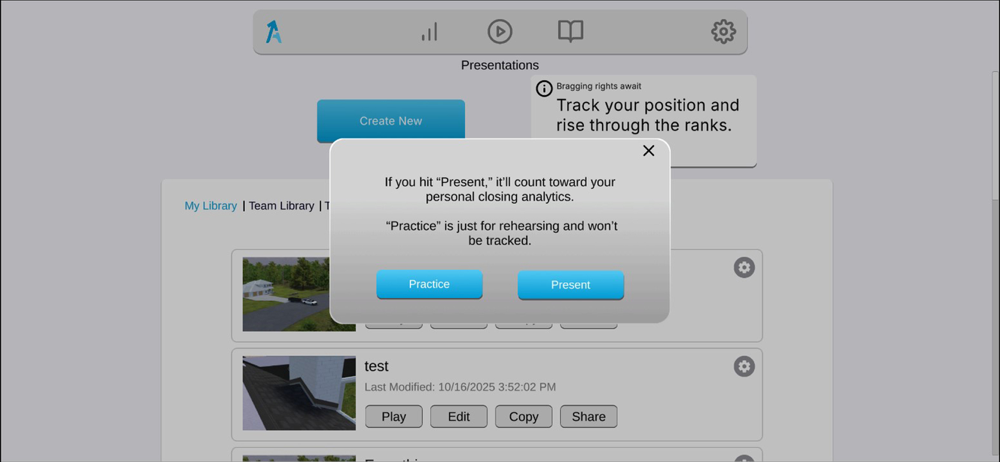Click the Create New button
This screenshot has width=1000, height=462.
coord(391,121)
